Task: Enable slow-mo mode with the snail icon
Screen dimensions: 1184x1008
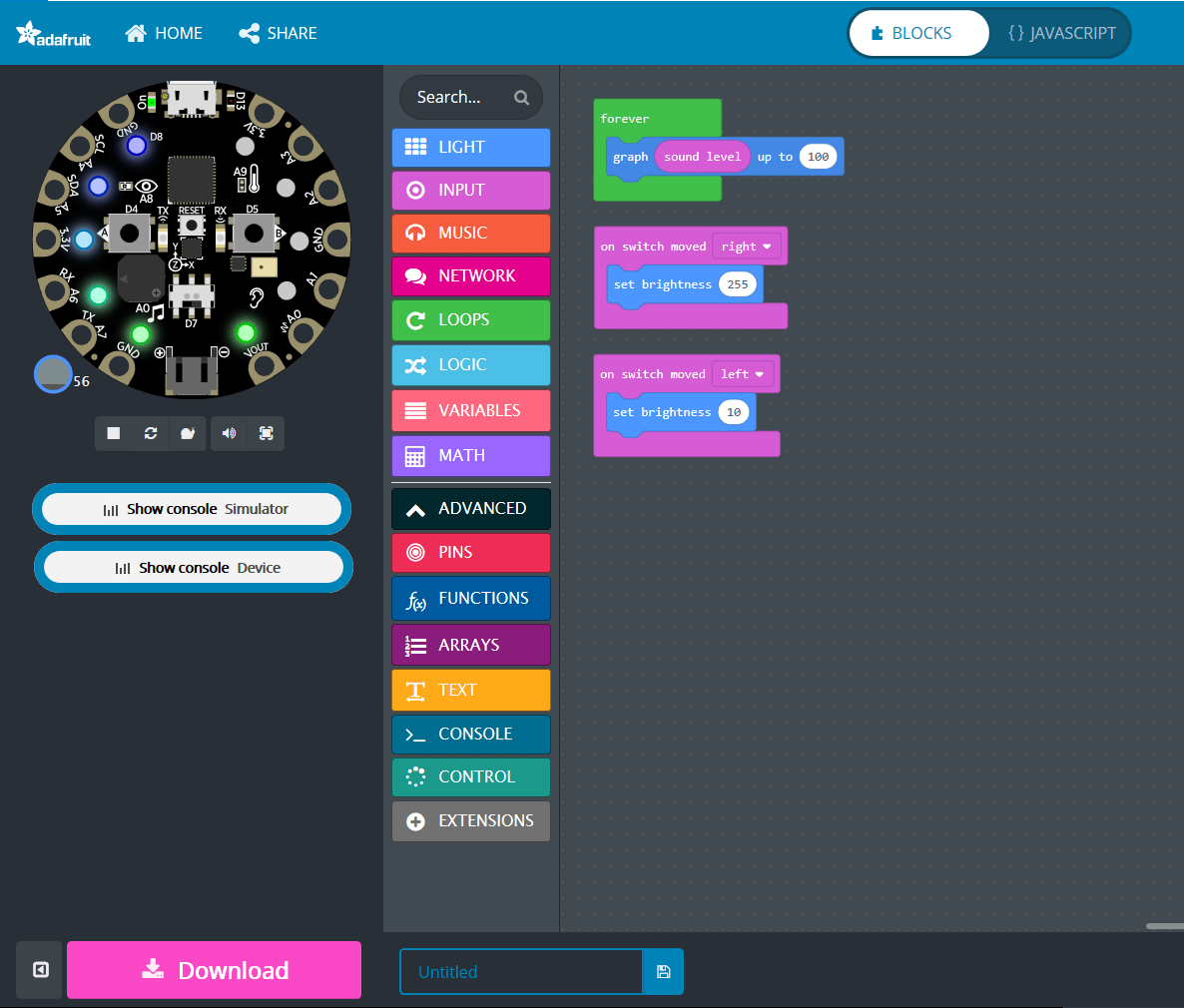Action: click(x=188, y=433)
